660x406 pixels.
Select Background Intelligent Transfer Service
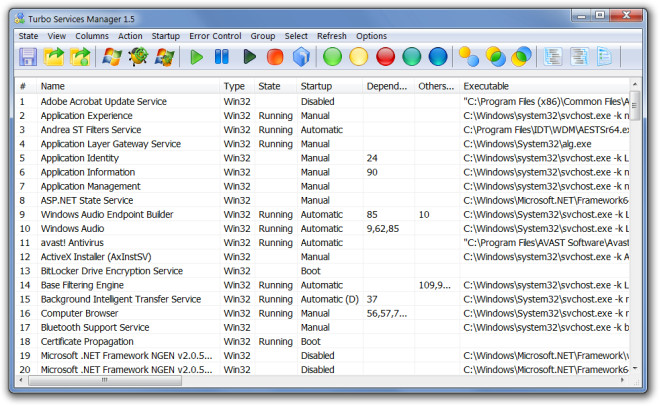click(x=322, y=299)
